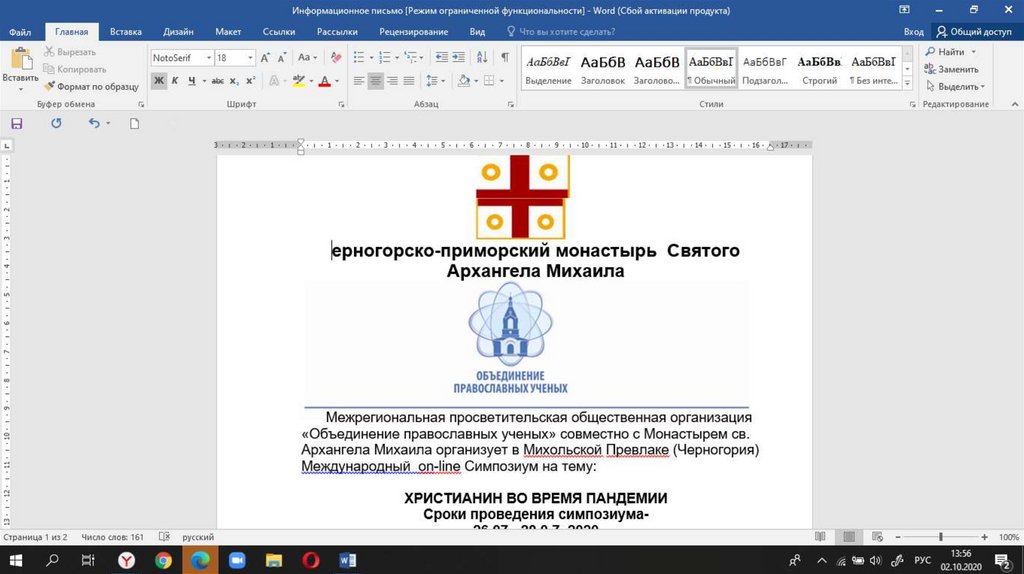
Task: Click the Format Painter brush icon
Action: tap(49, 87)
